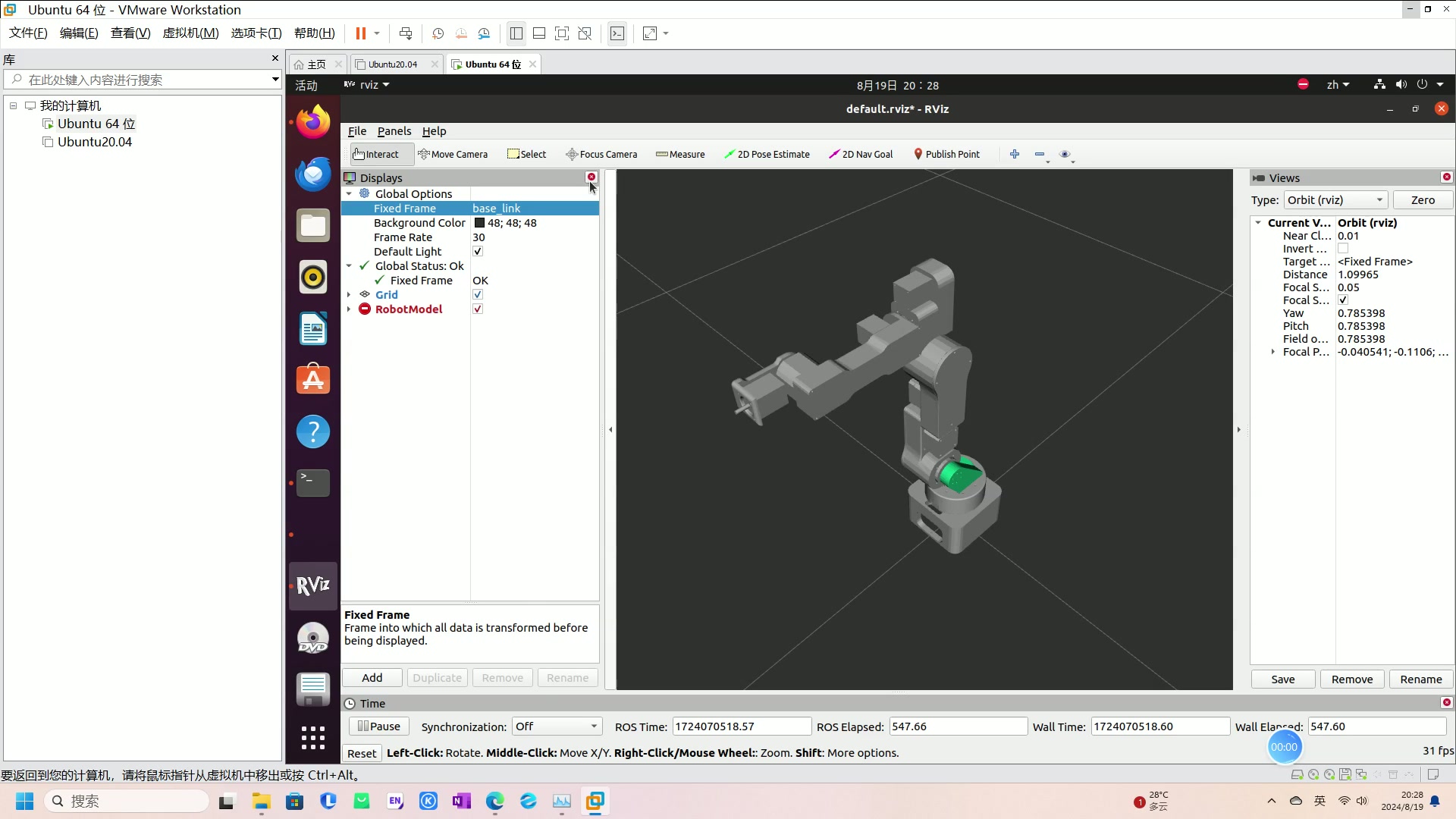Screen dimensions: 1456x819
Task: Open Terminal from the Ubuntu dock
Action: (312, 482)
